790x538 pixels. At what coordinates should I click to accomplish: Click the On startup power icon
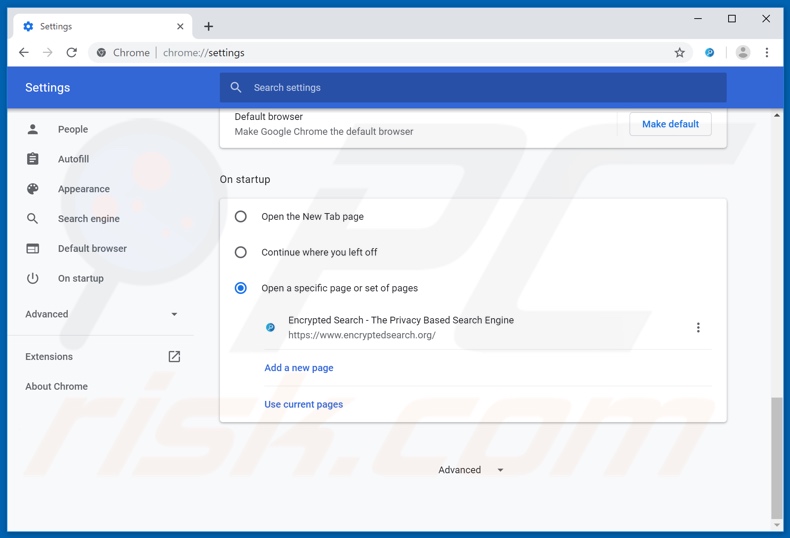(x=33, y=278)
